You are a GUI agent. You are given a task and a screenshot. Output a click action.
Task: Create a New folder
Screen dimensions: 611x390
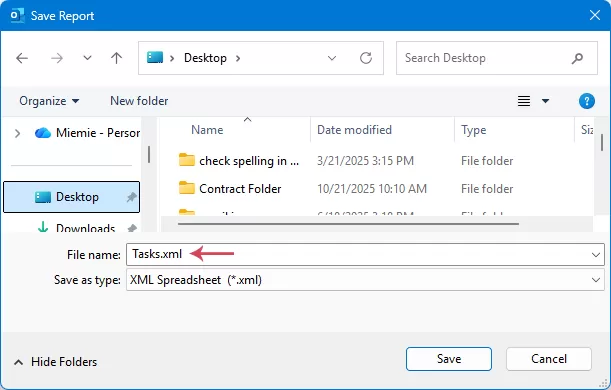[x=139, y=101]
